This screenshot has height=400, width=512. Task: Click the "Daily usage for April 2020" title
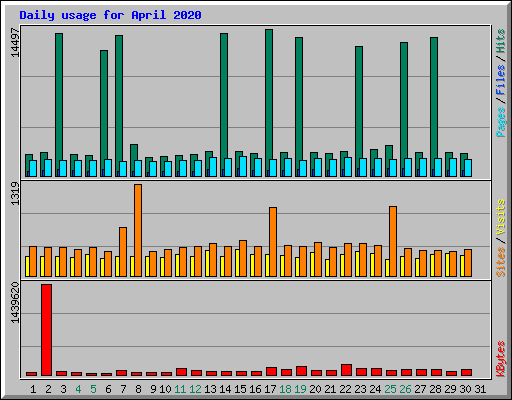pos(110,15)
